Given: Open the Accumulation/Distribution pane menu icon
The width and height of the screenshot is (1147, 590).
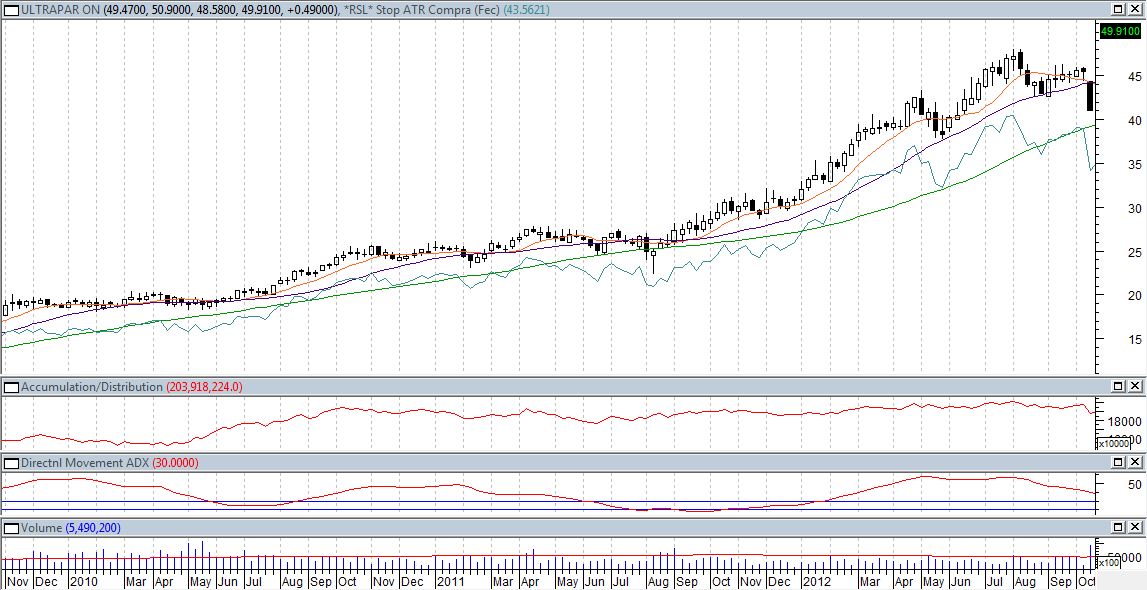Looking at the screenshot, I should [x=10, y=386].
